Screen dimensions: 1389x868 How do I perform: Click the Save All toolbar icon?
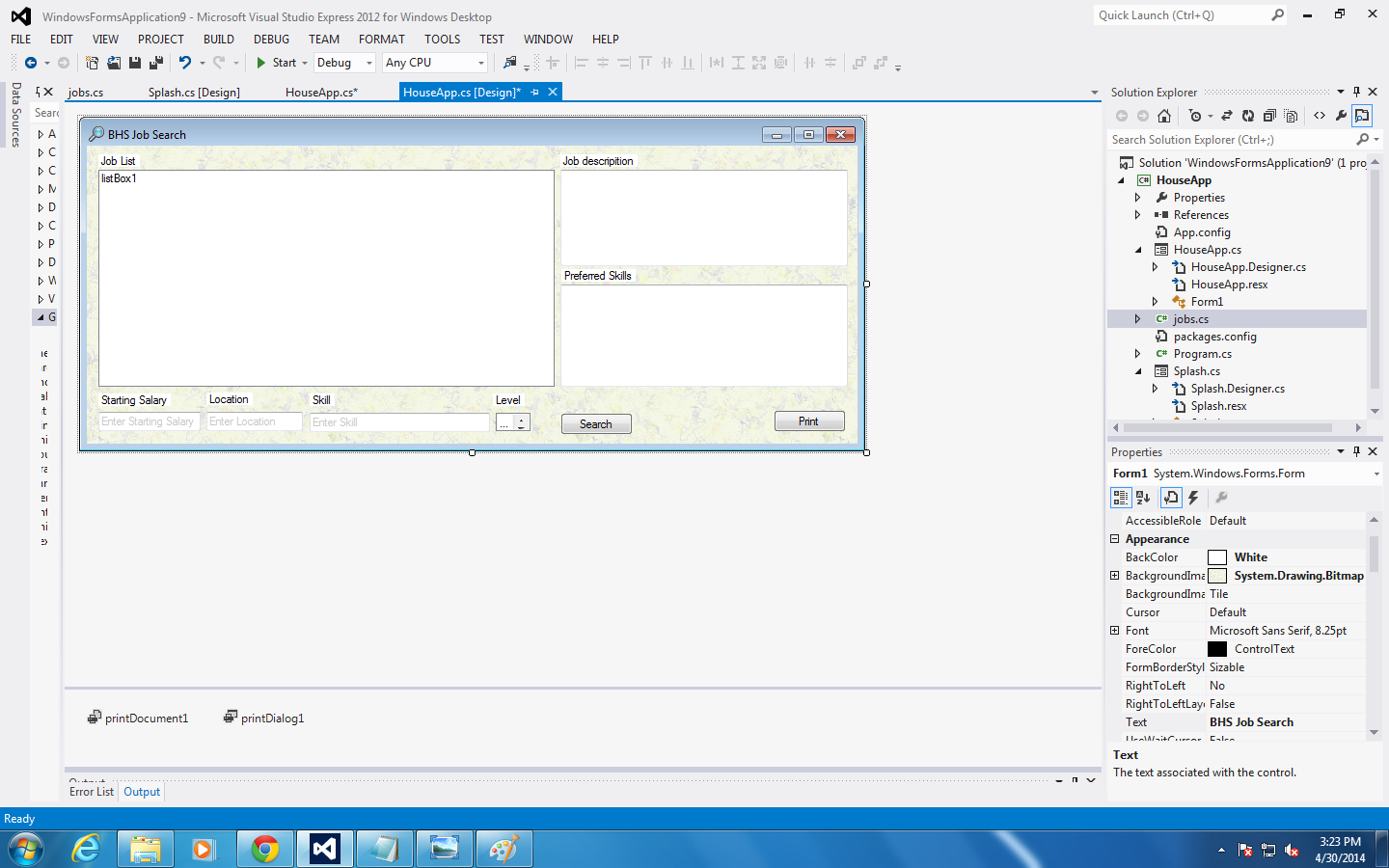156,63
